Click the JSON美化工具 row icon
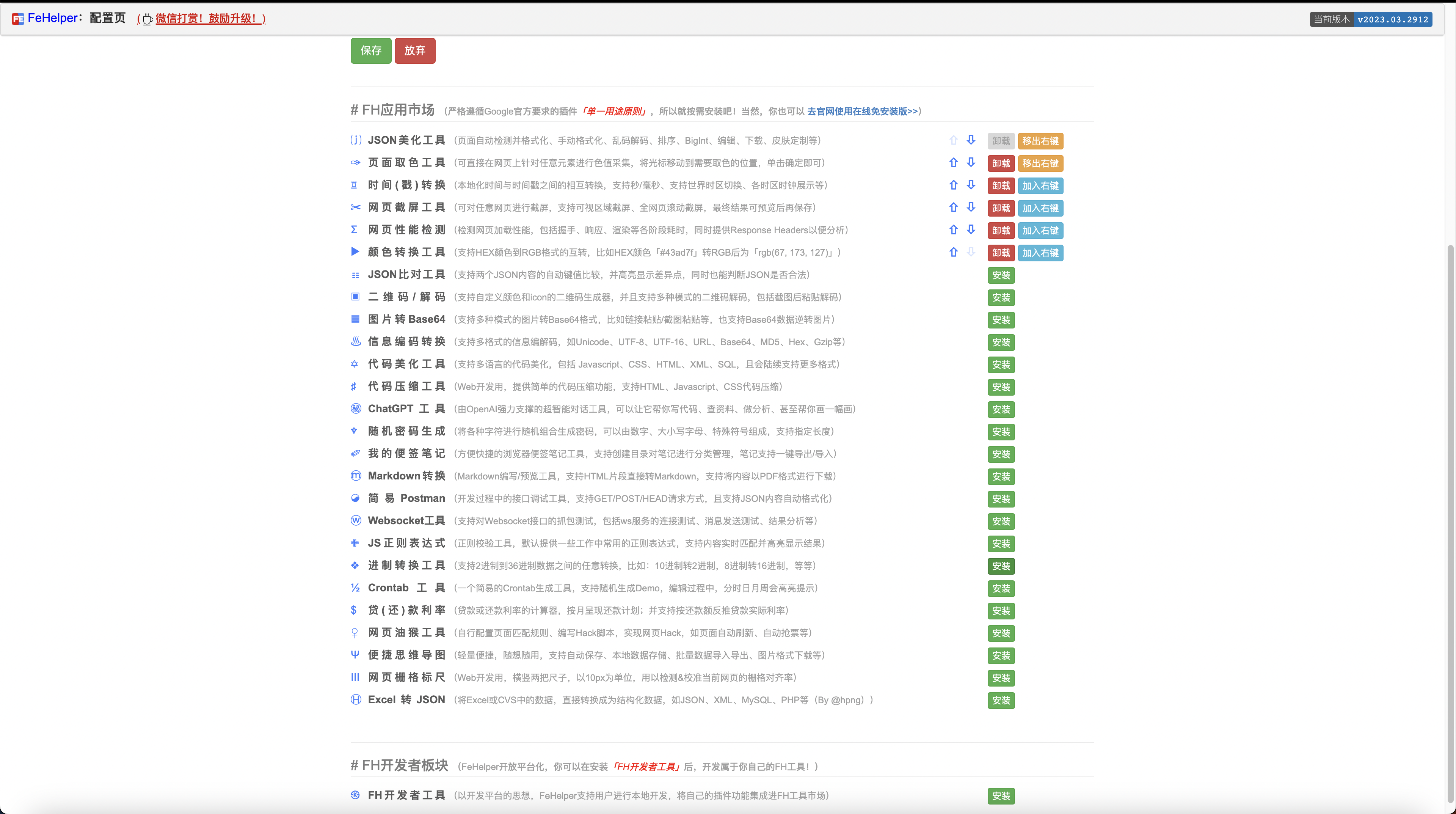Image resolution: width=1456 pixels, height=814 pixels. (356, 140)
